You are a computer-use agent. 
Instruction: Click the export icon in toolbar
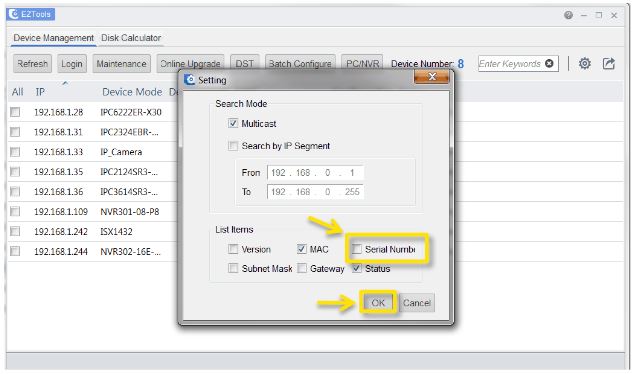(609, 63)
